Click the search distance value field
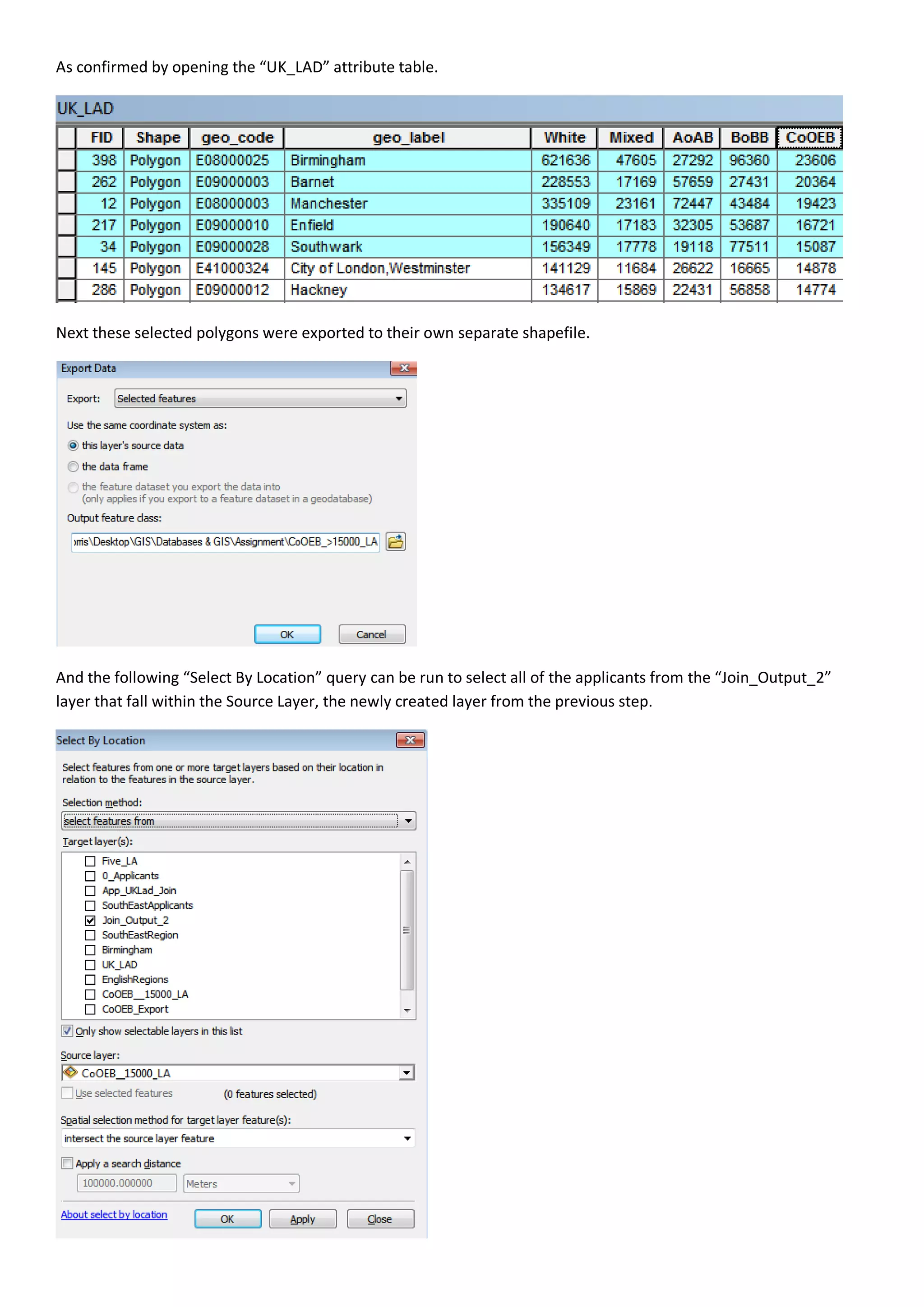The height and width of the screenshot is (1307, 924). (127, 1183)
